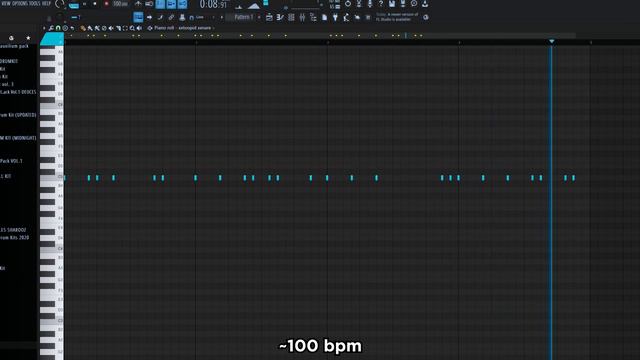Image resolution: width=640 pixels, height=360 pixels.
Task: Open the mixer icon
Action: click(x=302, y=17)
